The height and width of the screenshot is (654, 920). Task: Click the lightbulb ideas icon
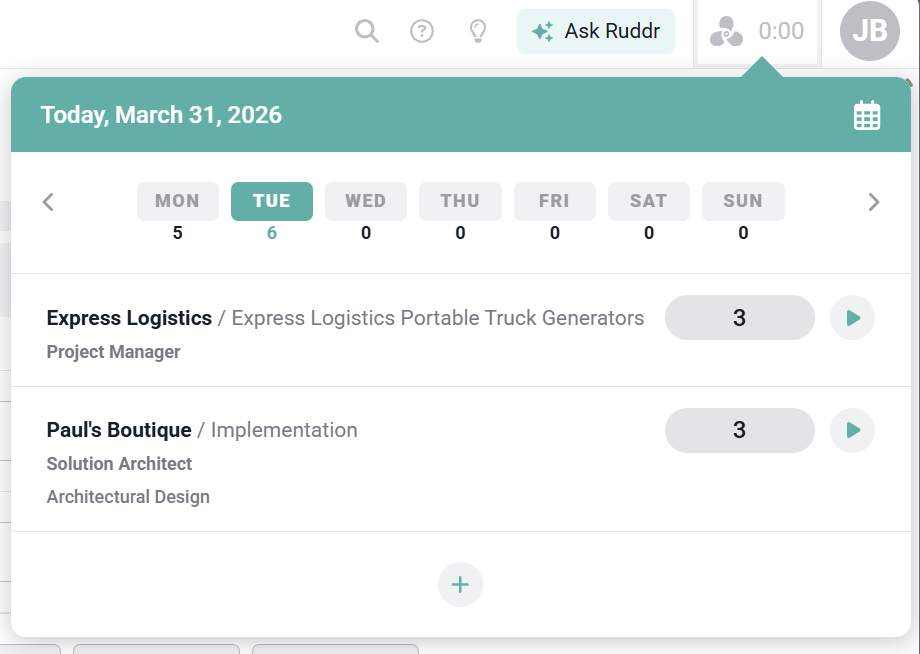pos(478,32)
